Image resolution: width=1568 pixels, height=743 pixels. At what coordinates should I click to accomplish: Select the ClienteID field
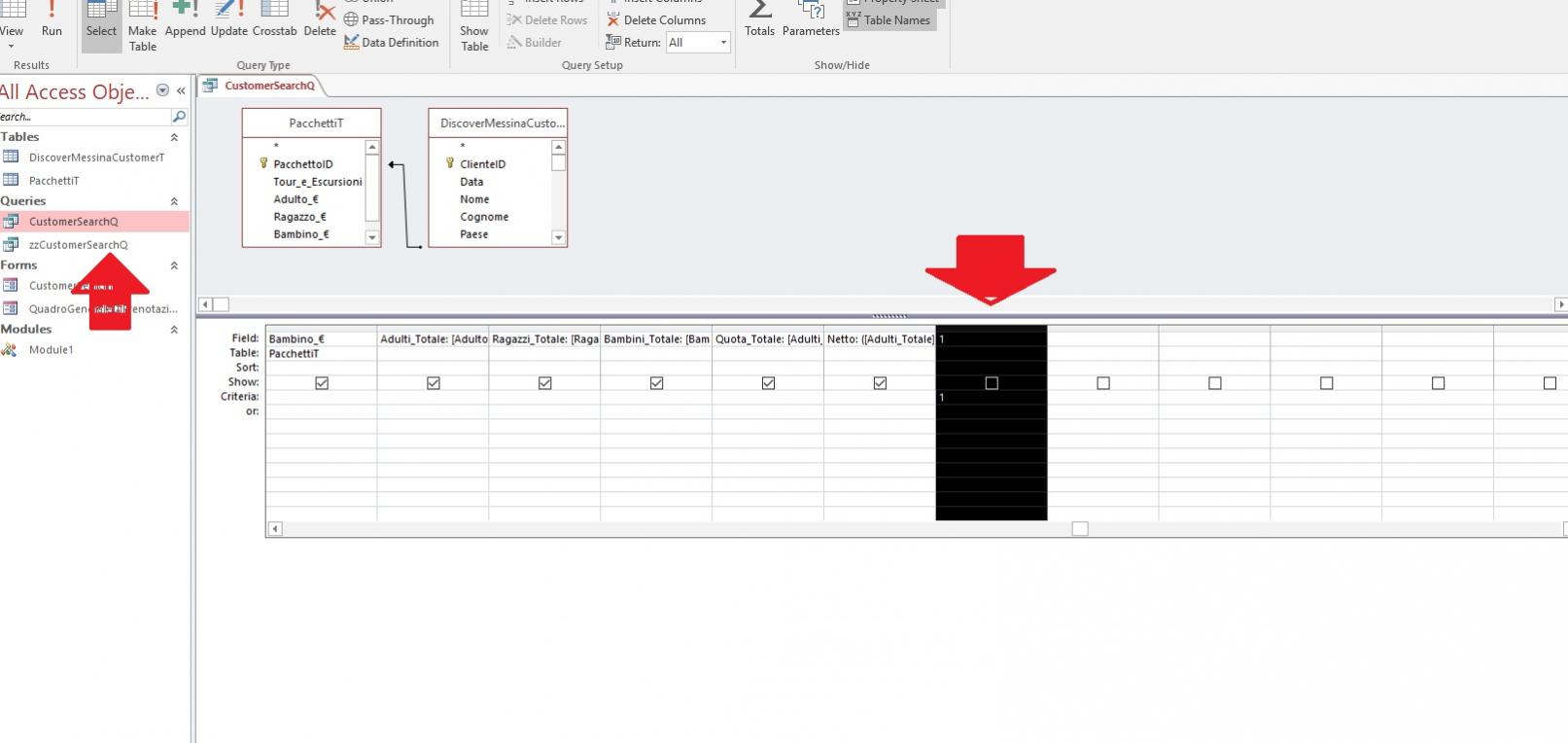(482, 164)
